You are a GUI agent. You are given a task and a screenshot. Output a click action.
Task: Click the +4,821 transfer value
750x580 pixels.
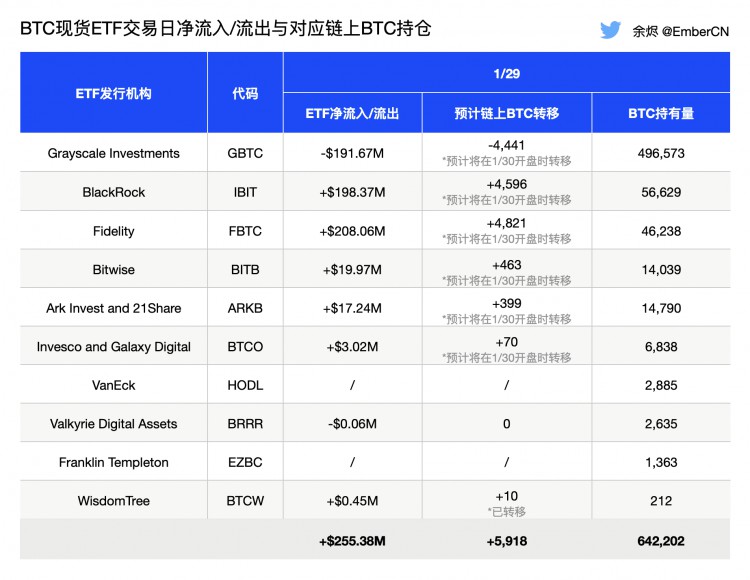pyautogui.click(x=507, y=223)
